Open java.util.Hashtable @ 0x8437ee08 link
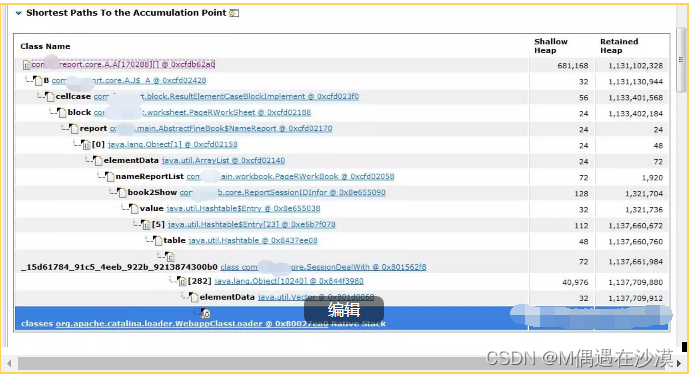689x377 pixels. click(x=253, y=241)
